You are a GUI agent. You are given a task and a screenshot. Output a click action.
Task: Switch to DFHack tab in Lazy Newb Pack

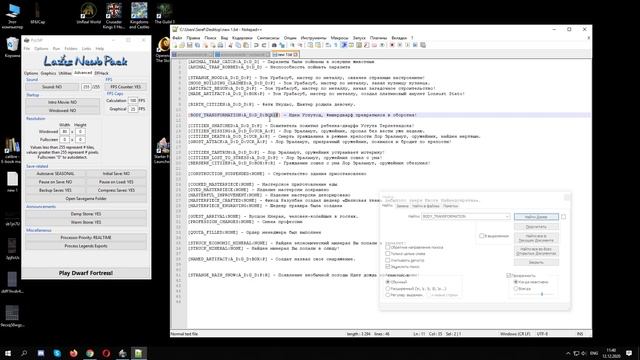[101, 73]
